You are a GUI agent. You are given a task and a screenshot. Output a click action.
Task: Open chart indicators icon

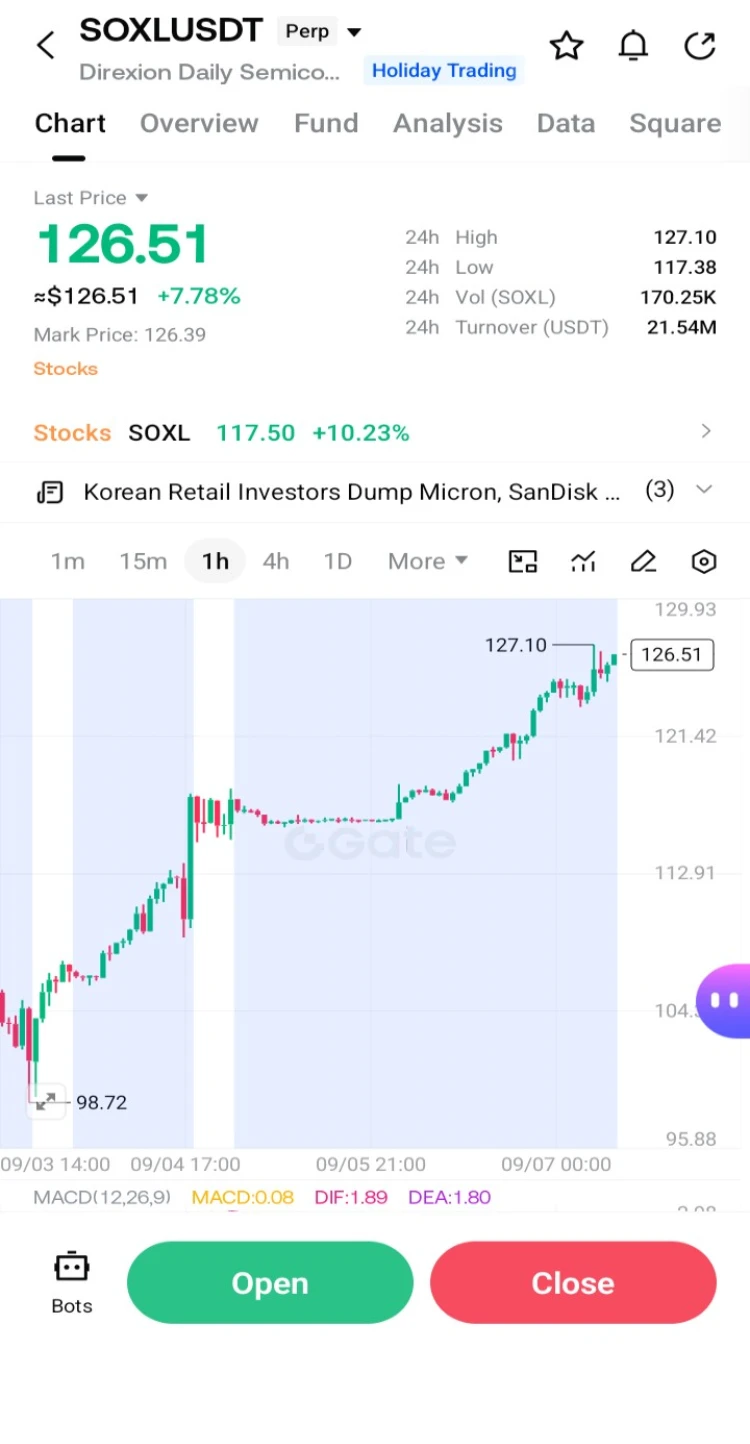tap(583, 562)
